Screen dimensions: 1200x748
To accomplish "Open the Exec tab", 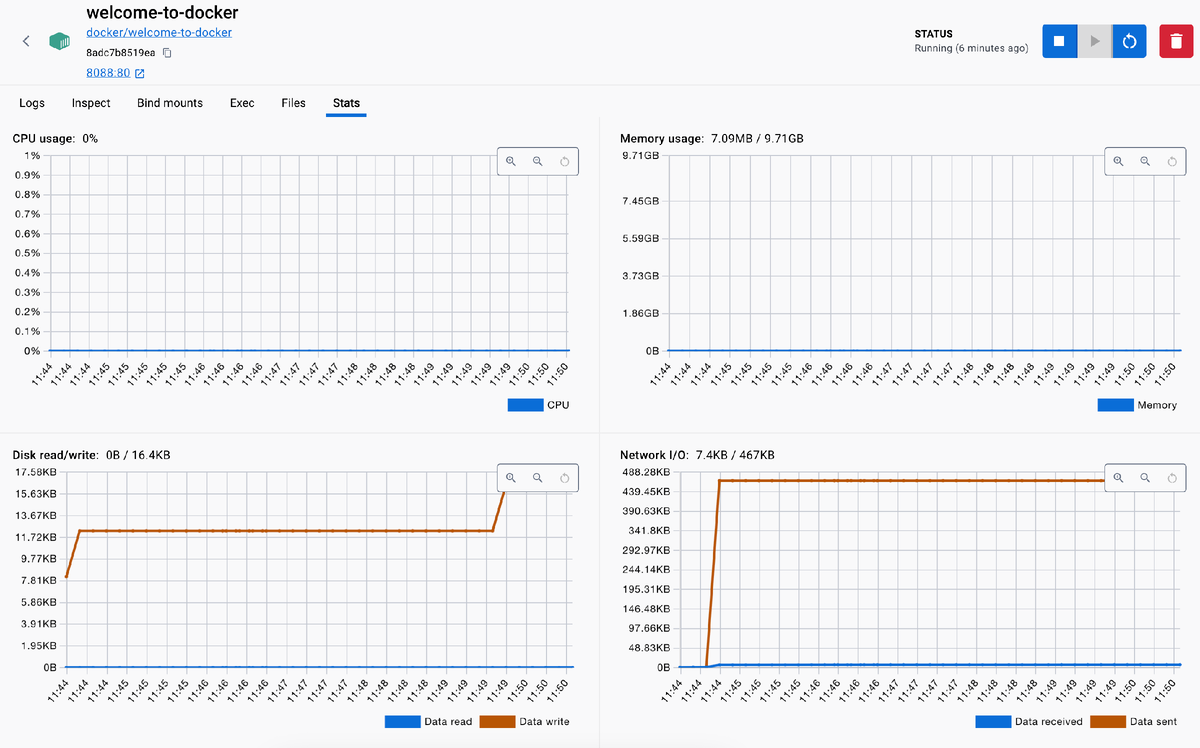I will pyautogui.click(x=242, y=103).
